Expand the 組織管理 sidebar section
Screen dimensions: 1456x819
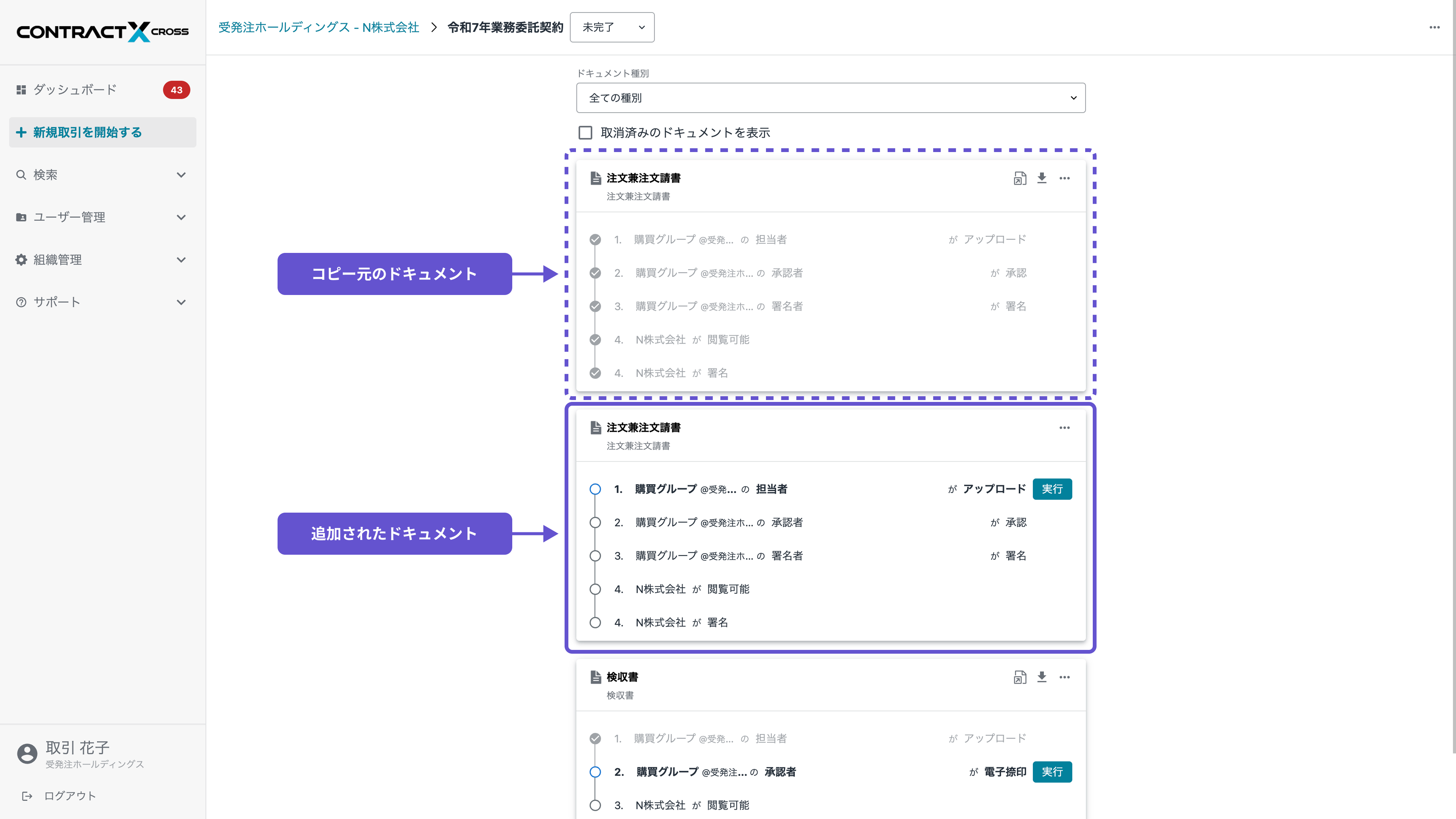tap(102, 259)
